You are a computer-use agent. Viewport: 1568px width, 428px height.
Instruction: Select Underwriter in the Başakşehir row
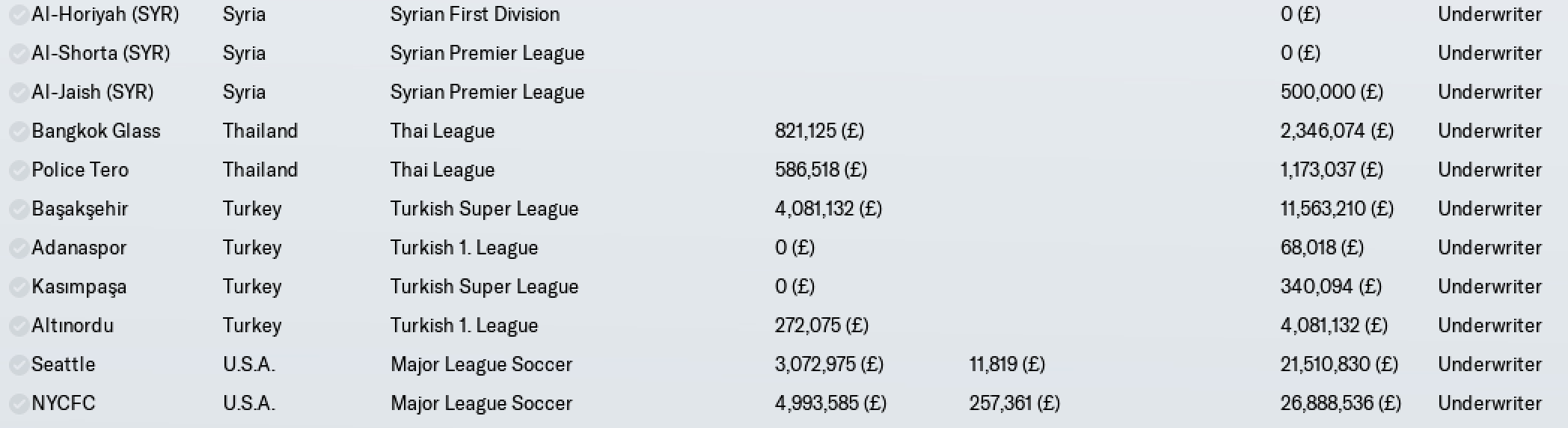pyautogui.click(x=1489, y=209)
